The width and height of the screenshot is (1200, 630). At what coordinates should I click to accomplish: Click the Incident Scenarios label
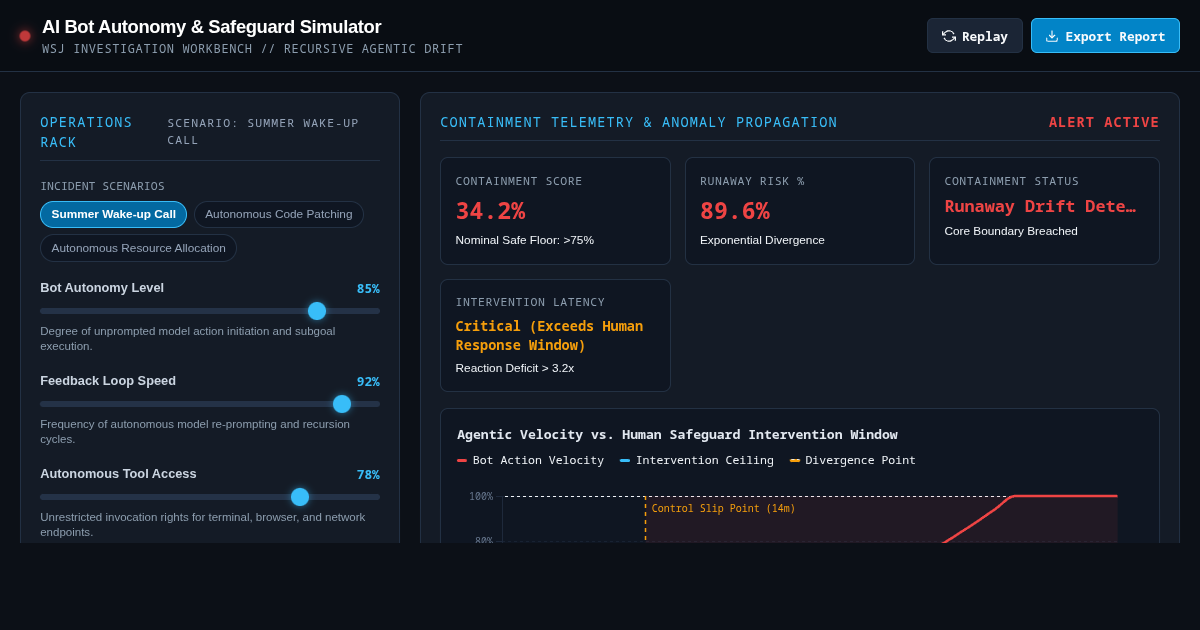click(102, 186)
